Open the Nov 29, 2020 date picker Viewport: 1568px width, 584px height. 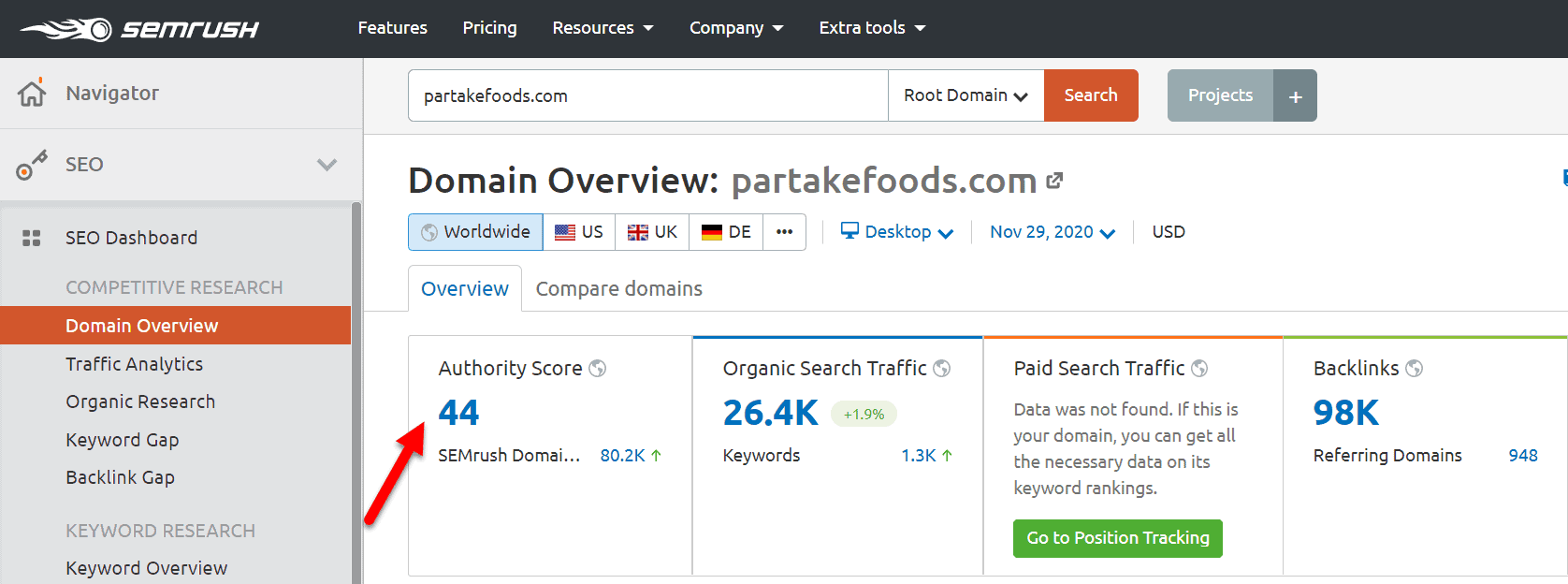point(1053,232)
